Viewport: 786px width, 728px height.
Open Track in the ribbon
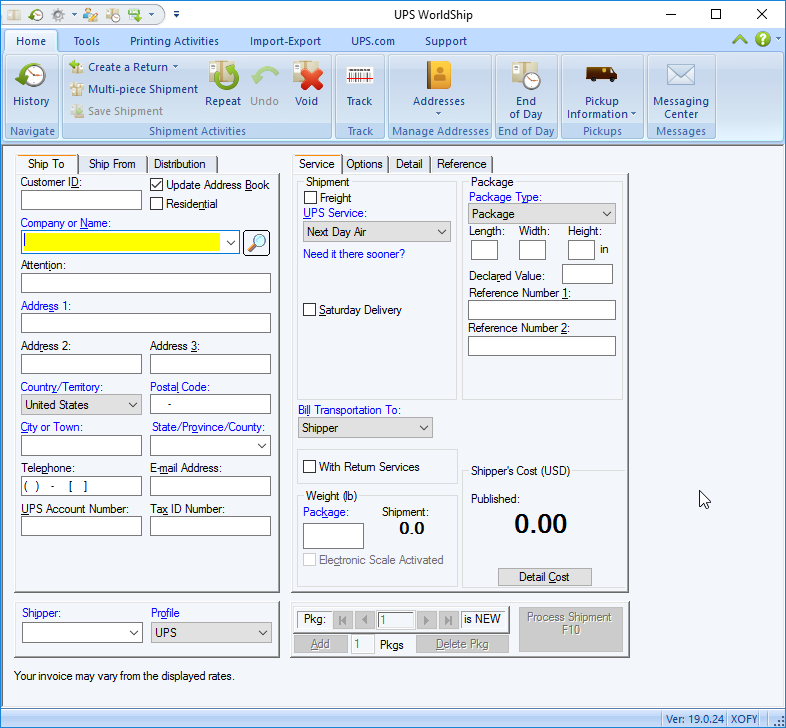[x=359, y=84]
